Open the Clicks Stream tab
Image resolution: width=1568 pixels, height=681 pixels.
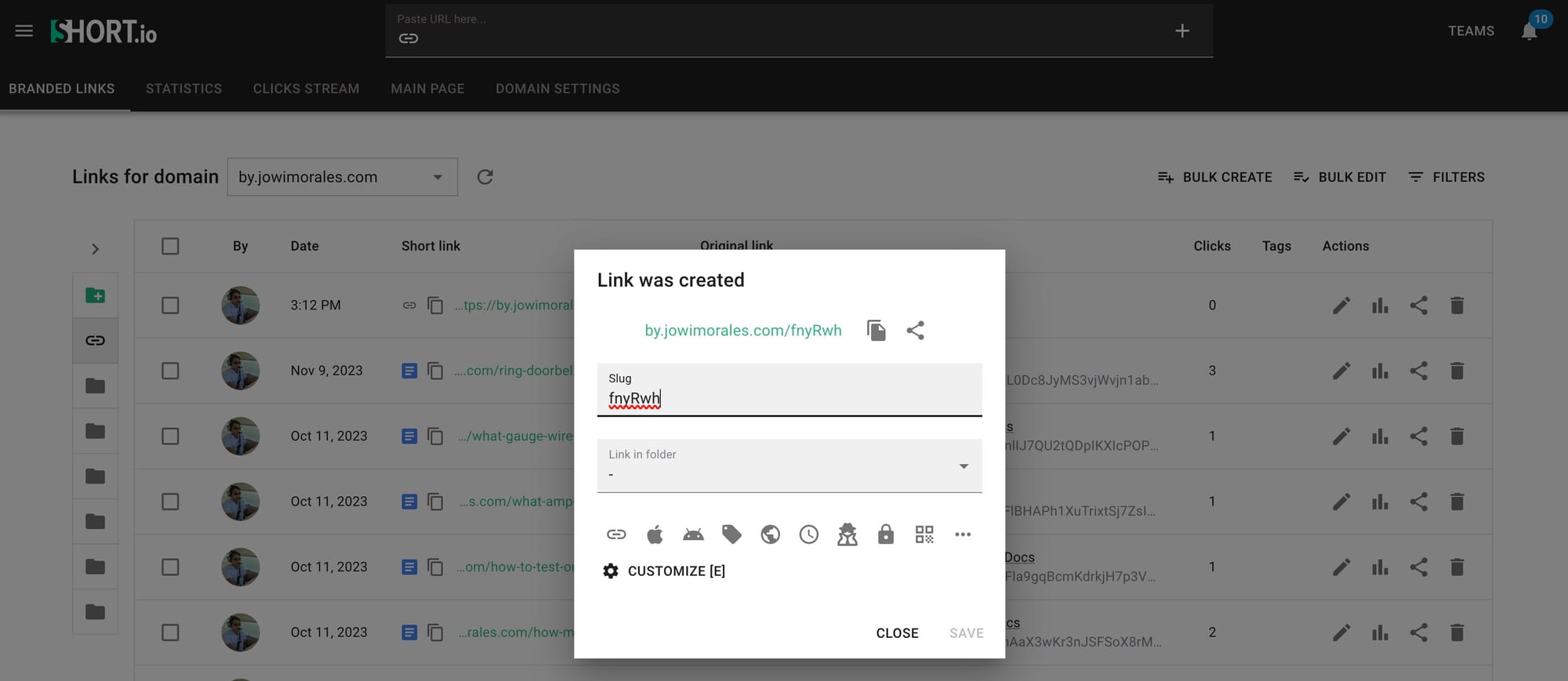click(x=307, y=89)
